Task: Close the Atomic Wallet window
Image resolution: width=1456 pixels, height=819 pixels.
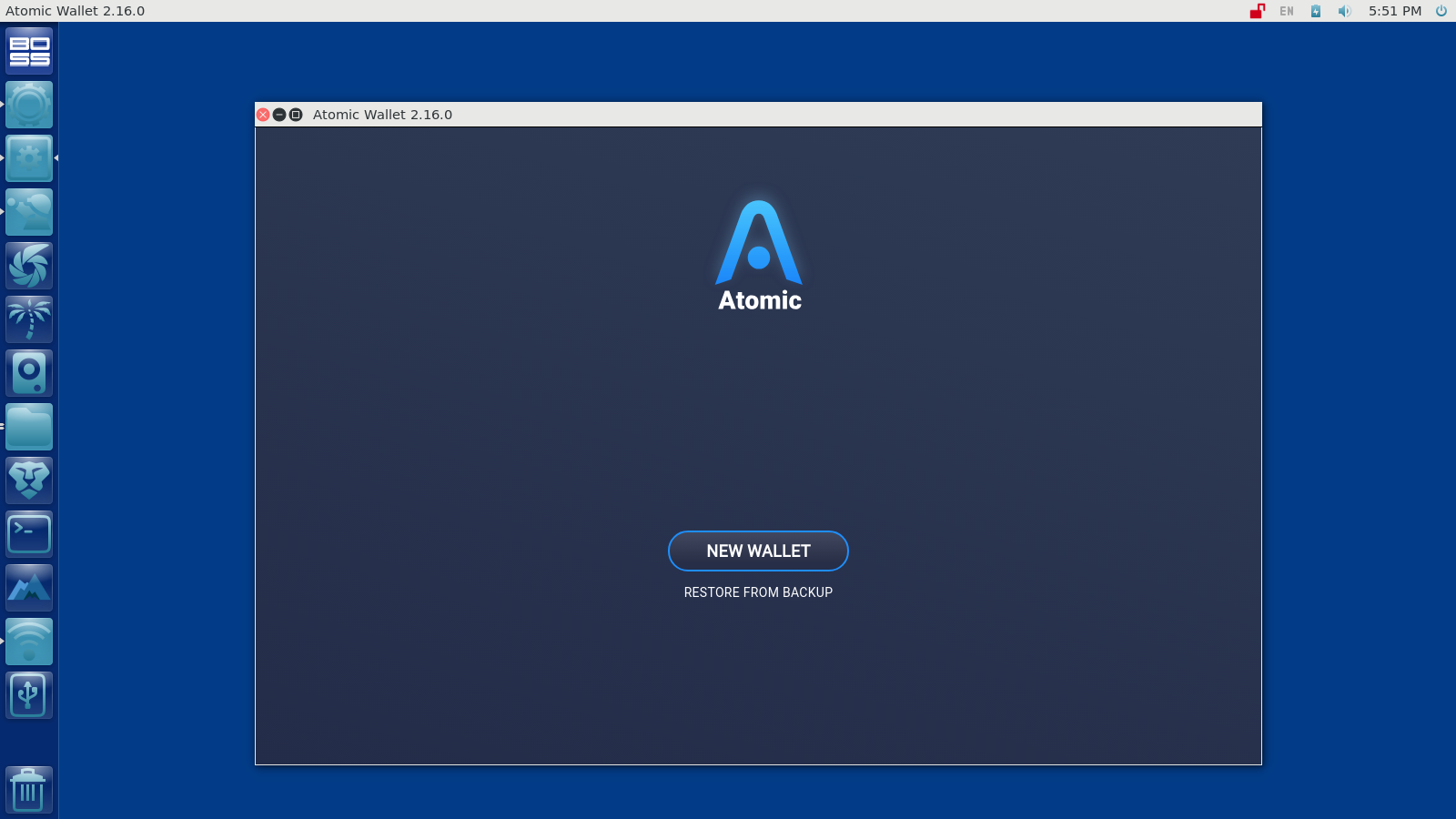Action: (x=263, y=115)
